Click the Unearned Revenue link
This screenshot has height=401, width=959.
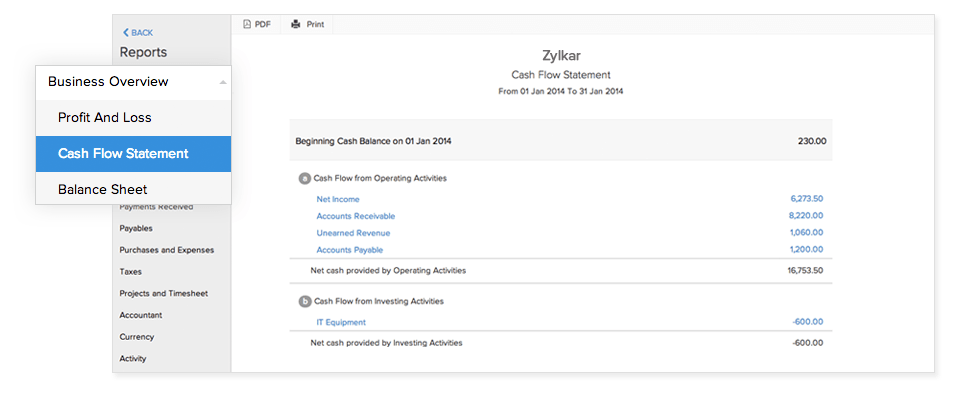[x=353, y=233]
